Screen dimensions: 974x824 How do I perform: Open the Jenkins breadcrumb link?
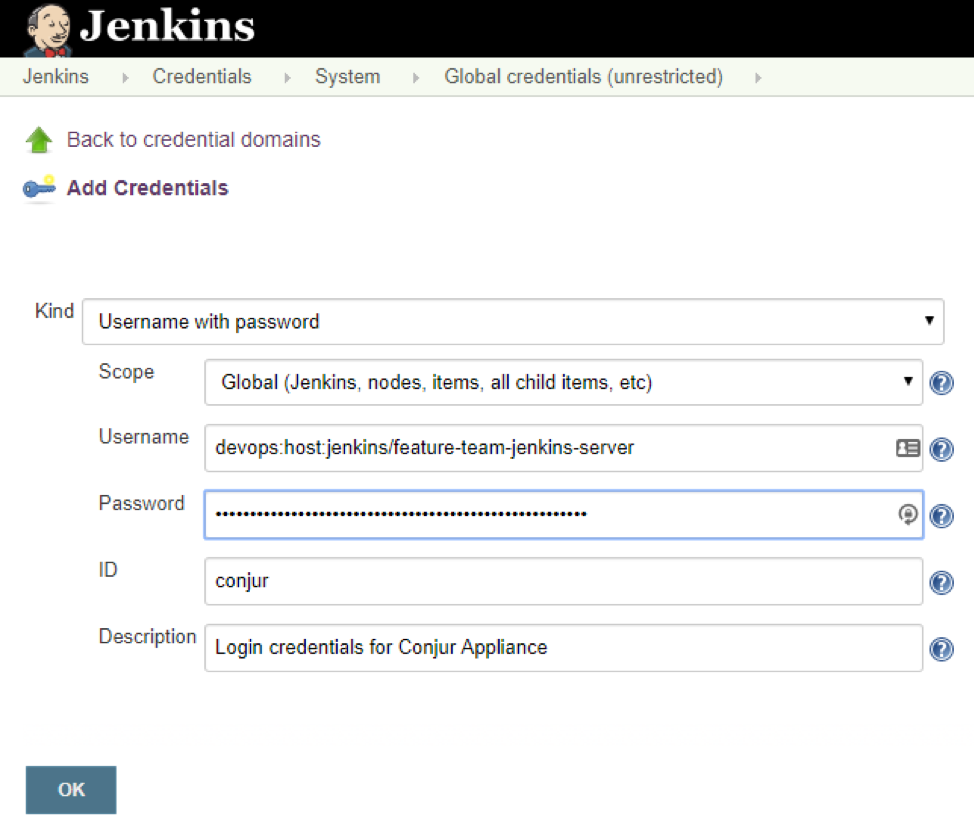[56, 76]
